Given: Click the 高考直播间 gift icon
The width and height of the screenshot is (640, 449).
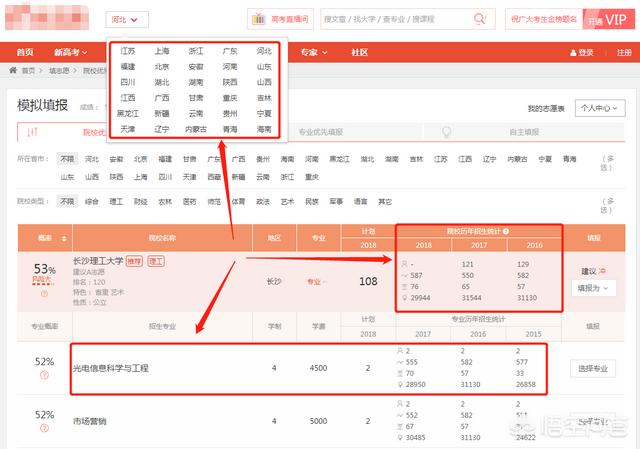Looking at the screenshot, I should (258, 19).
